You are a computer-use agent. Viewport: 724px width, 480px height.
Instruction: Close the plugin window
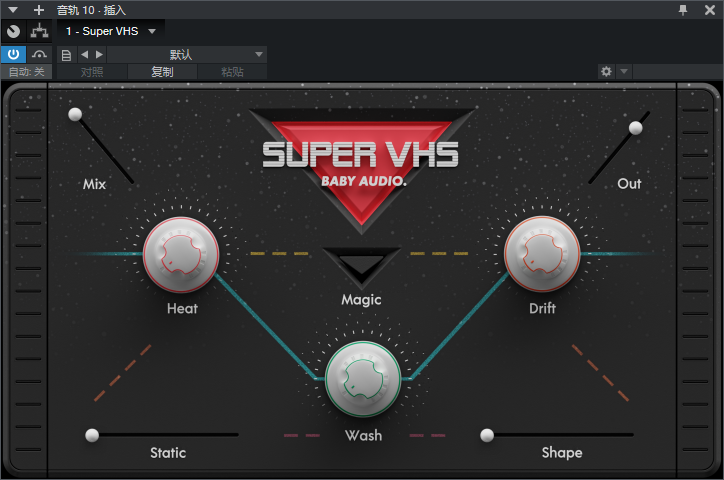coord(710,10)
